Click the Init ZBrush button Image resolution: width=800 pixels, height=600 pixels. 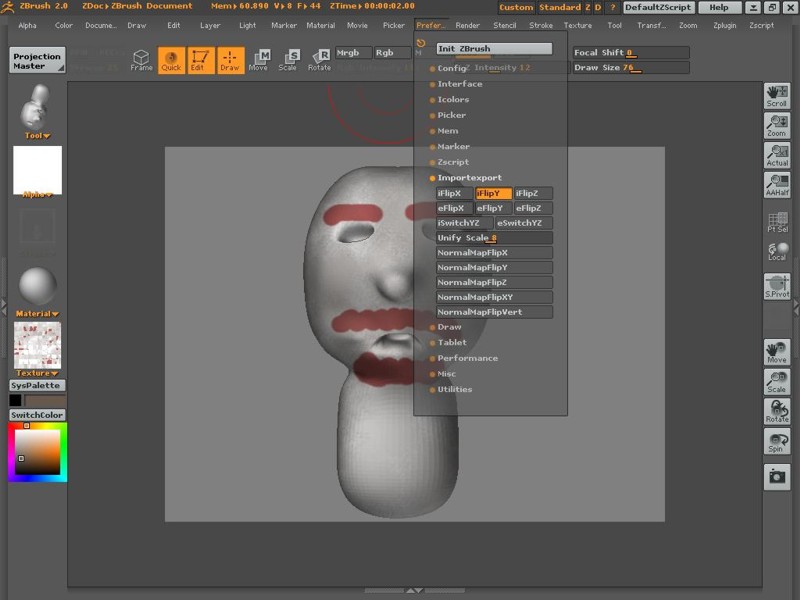point(494,48)
